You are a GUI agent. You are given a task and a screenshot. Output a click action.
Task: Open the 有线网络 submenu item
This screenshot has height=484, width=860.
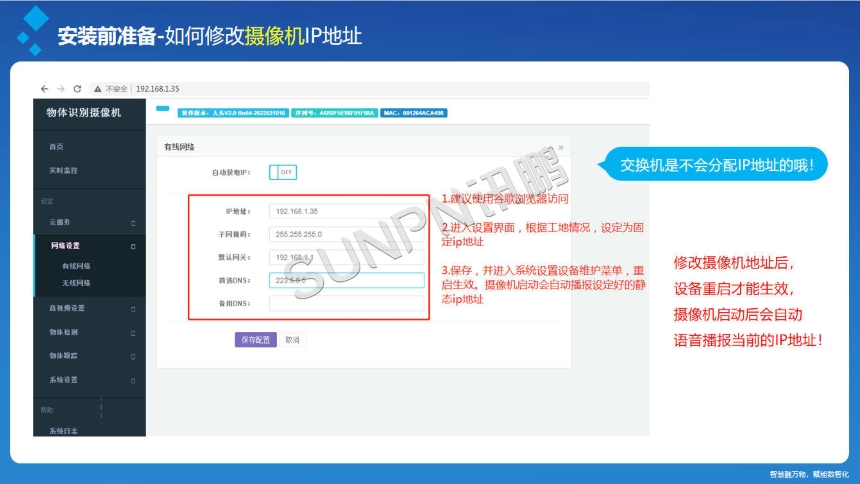point(76,266)
